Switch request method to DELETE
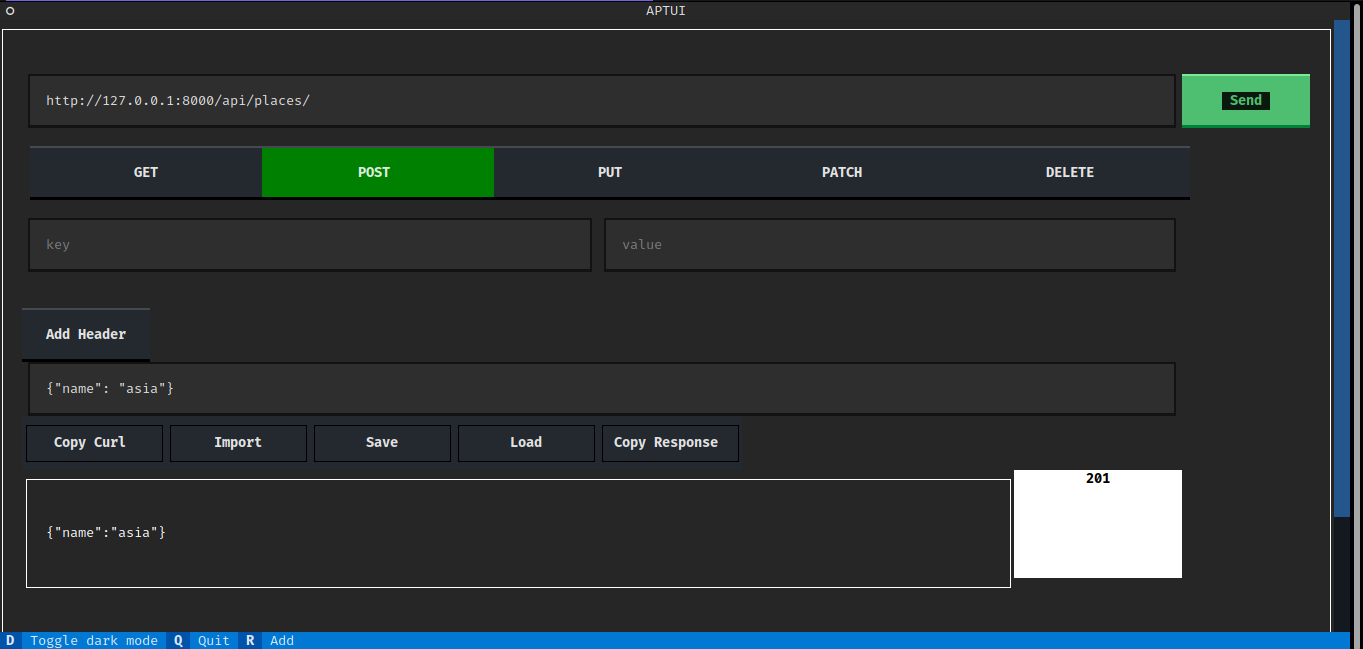1363x649 pixels. click(1069, 172)
